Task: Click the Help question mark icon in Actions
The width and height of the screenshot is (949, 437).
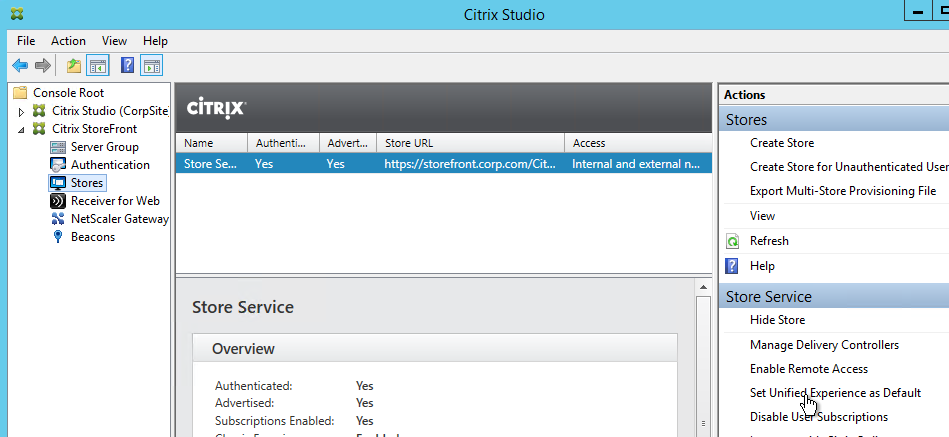Action: coord(732,266)
